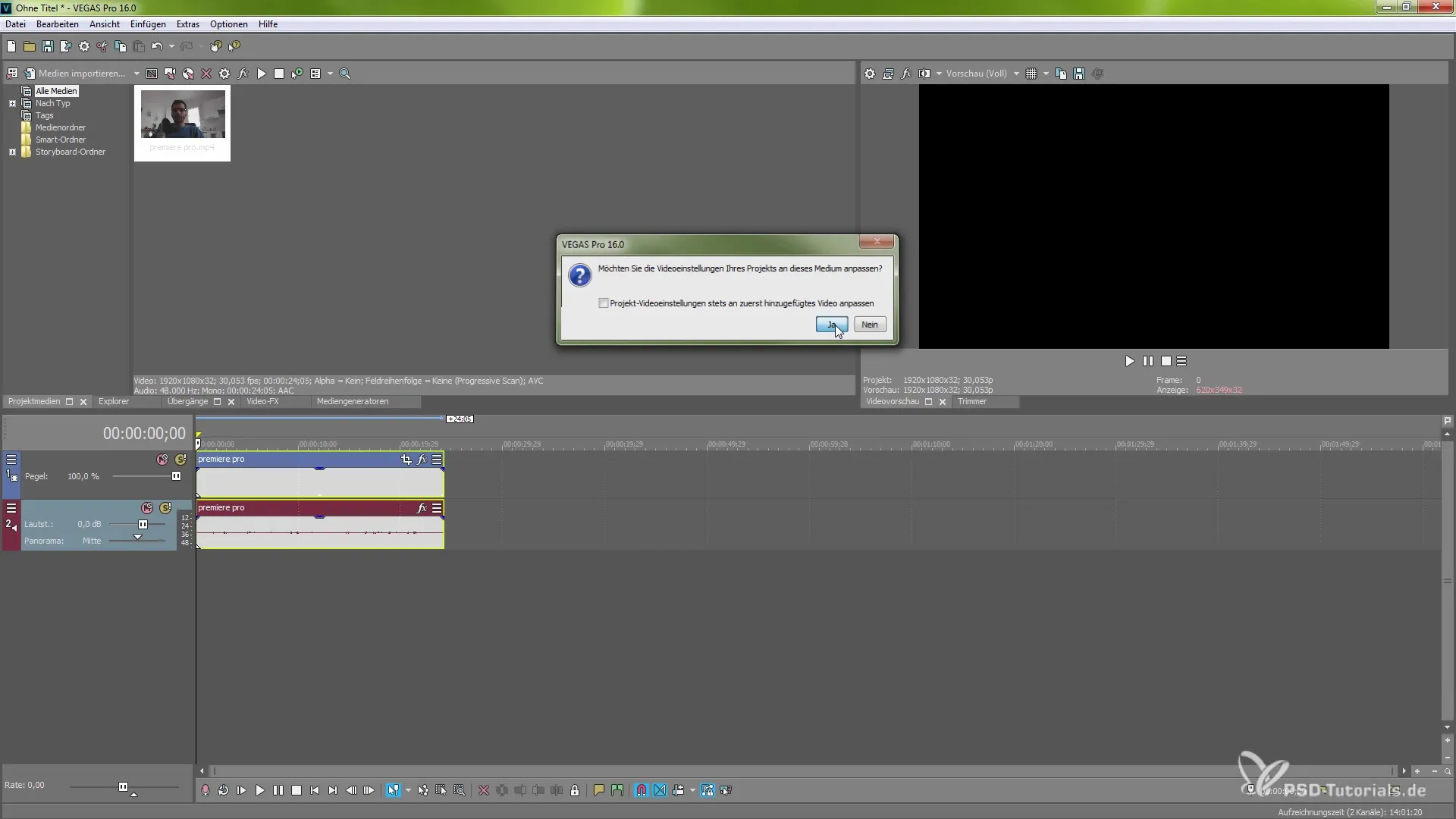Mute the video track 1

pos(162,460)
